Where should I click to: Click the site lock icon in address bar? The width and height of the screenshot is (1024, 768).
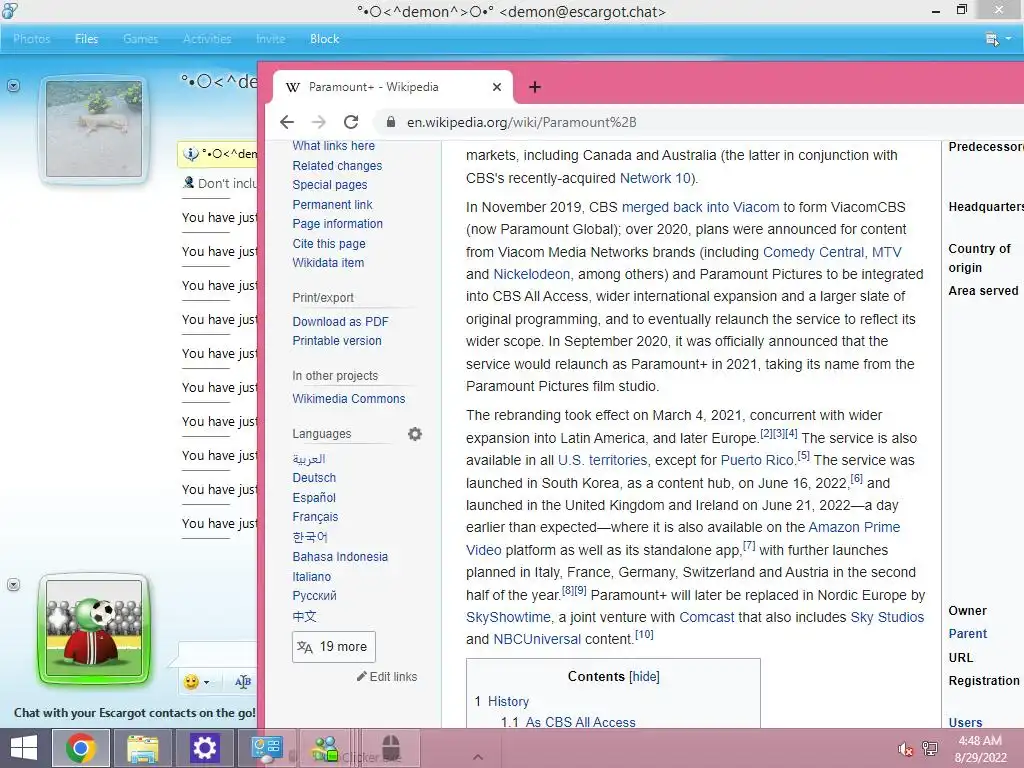(x=391, y=122)
